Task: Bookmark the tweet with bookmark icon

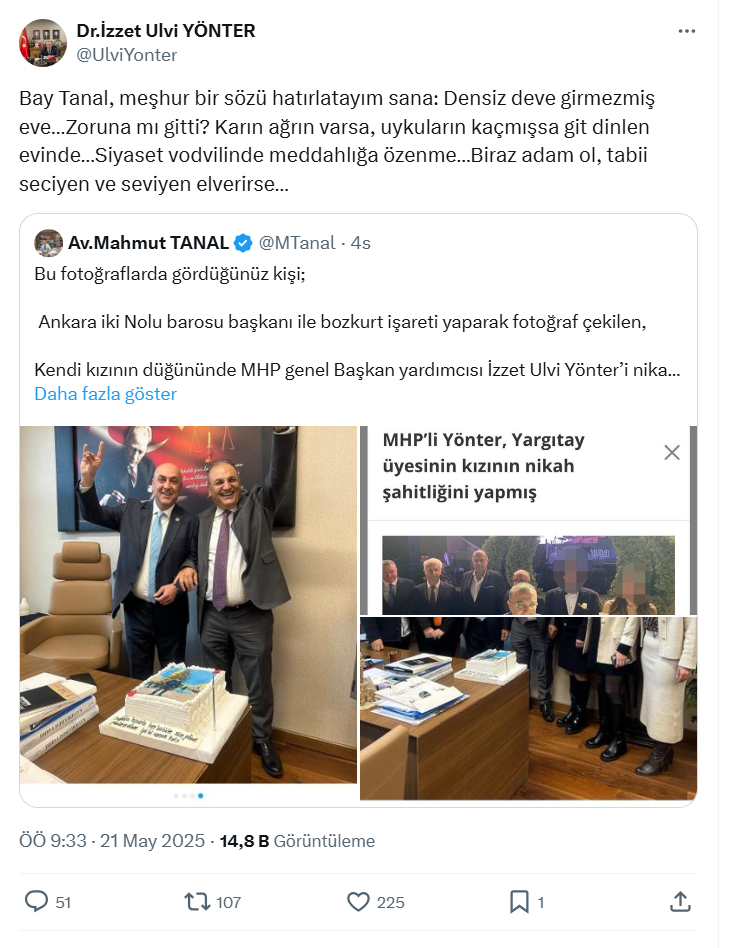Action: point(519,902)
